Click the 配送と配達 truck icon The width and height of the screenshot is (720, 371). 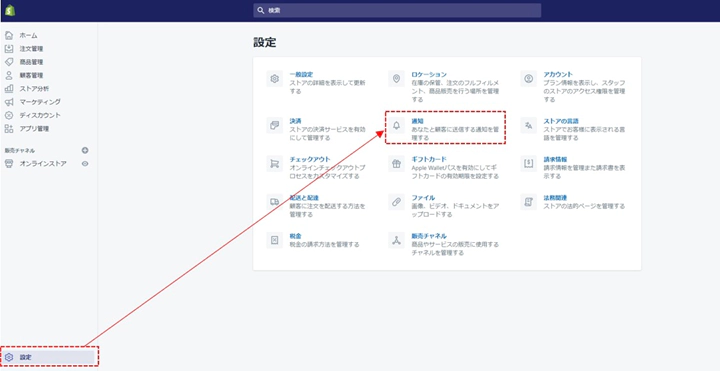(x=275, y=202)
